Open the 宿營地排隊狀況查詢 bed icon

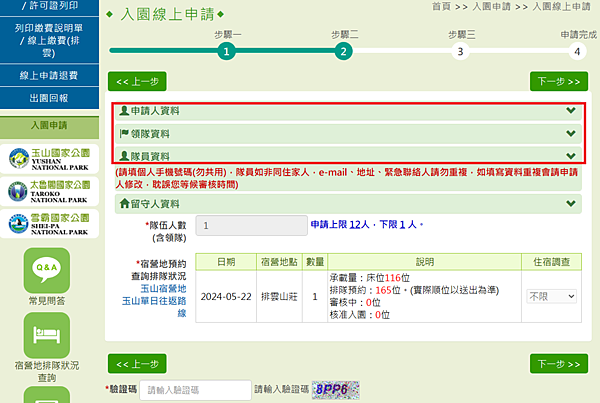click(47, 335)
